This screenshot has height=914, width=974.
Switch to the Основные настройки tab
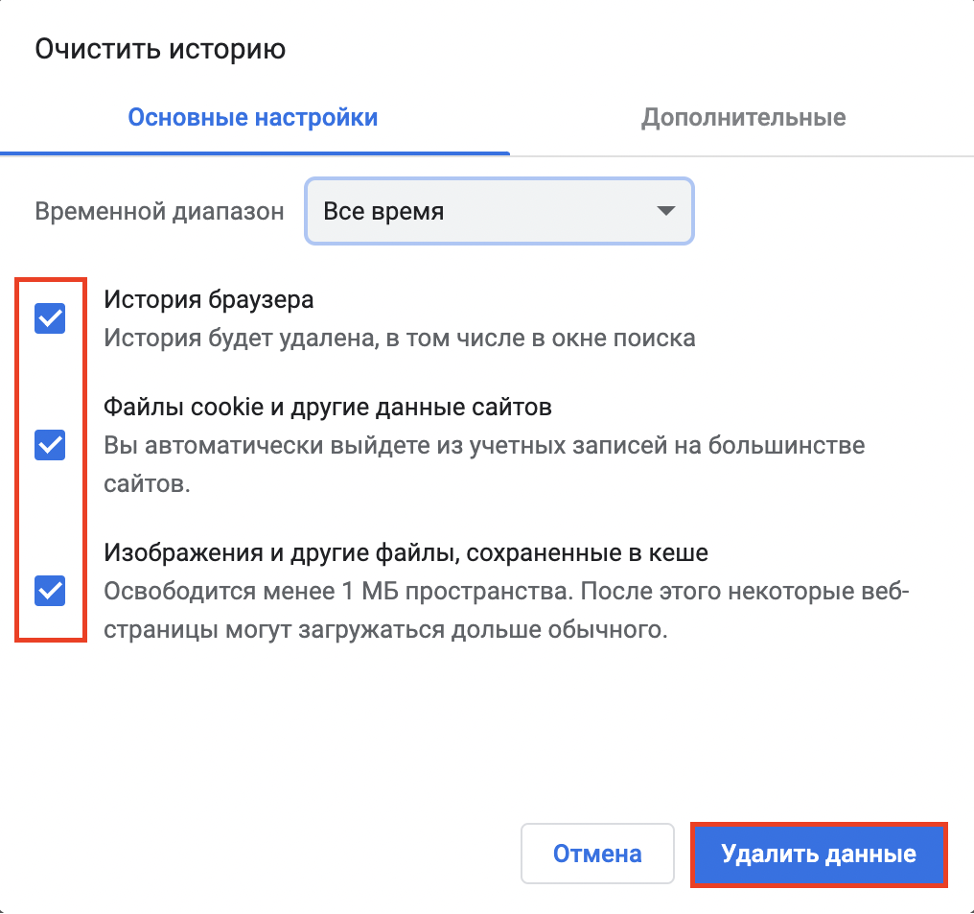tap(252, 118)
